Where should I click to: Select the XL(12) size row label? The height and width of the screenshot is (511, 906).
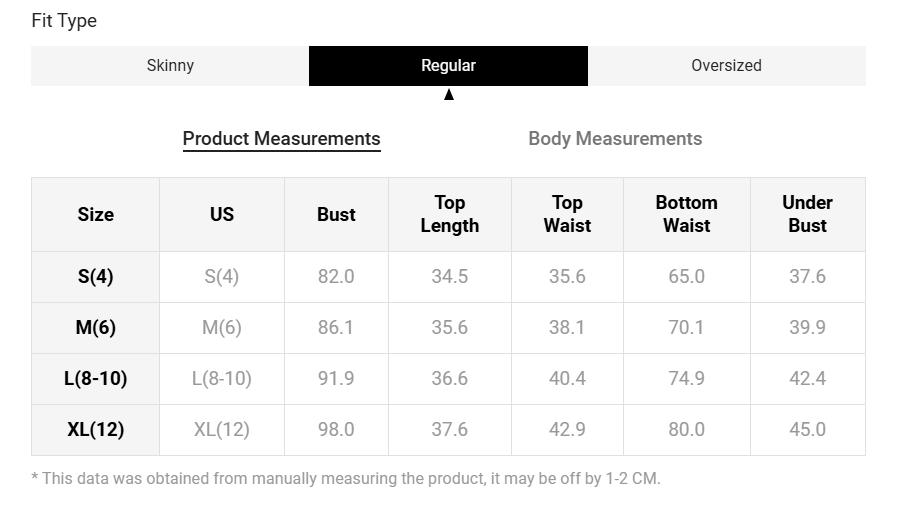(96, 430)
